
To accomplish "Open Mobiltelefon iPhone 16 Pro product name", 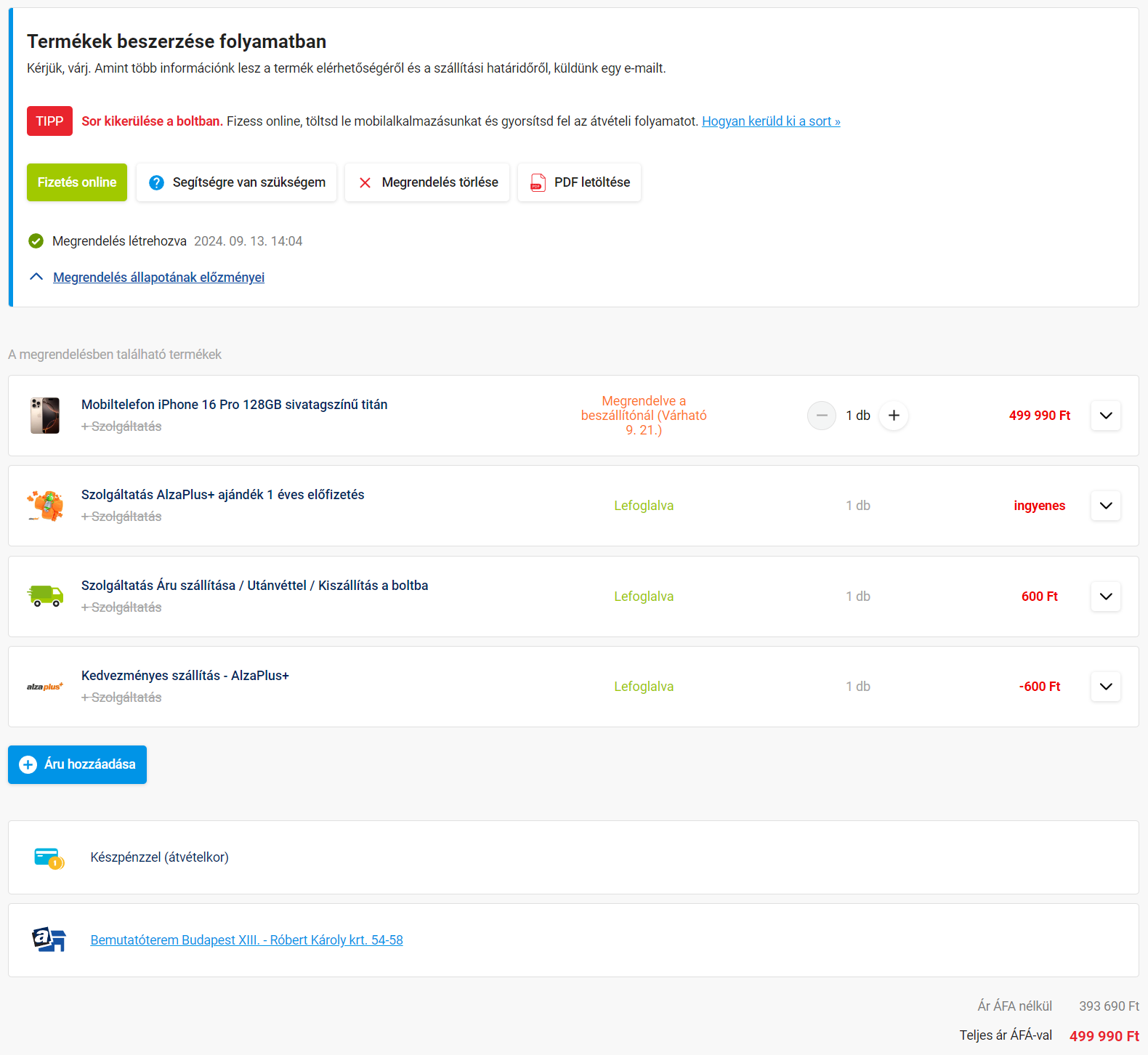I will [x=234, y=405].
